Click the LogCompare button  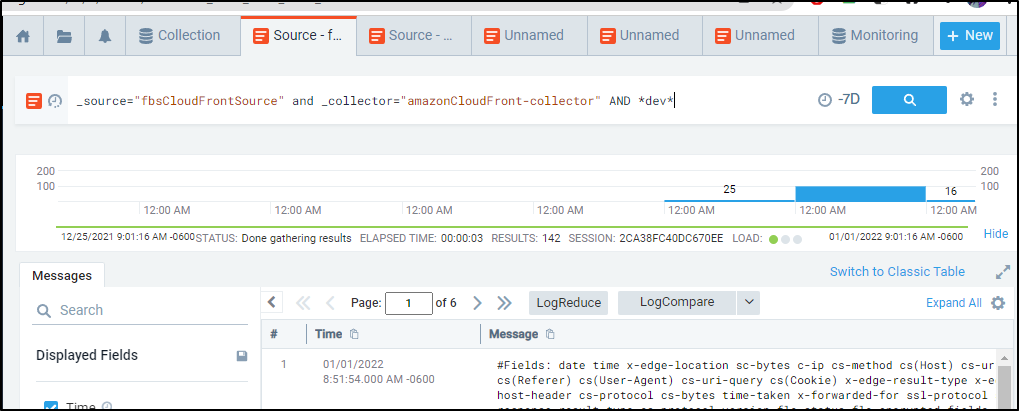[x=677, y=302]
